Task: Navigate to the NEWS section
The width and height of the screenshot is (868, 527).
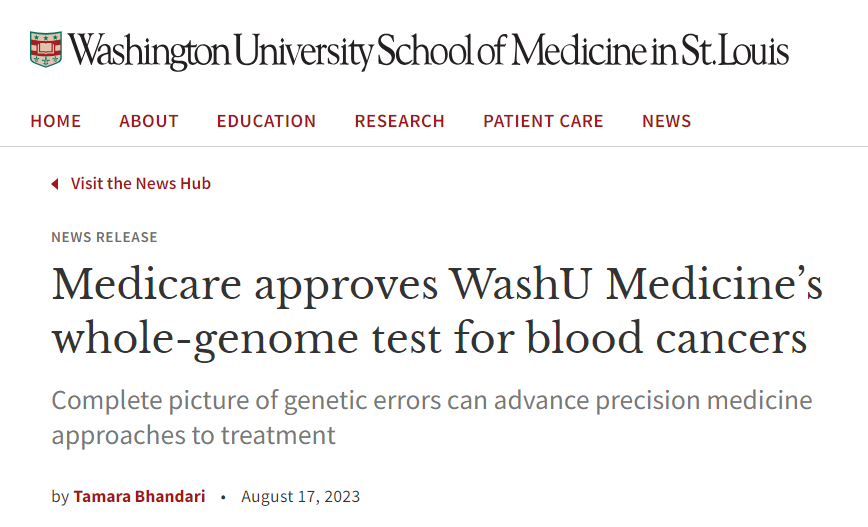Action: (666, 121)
